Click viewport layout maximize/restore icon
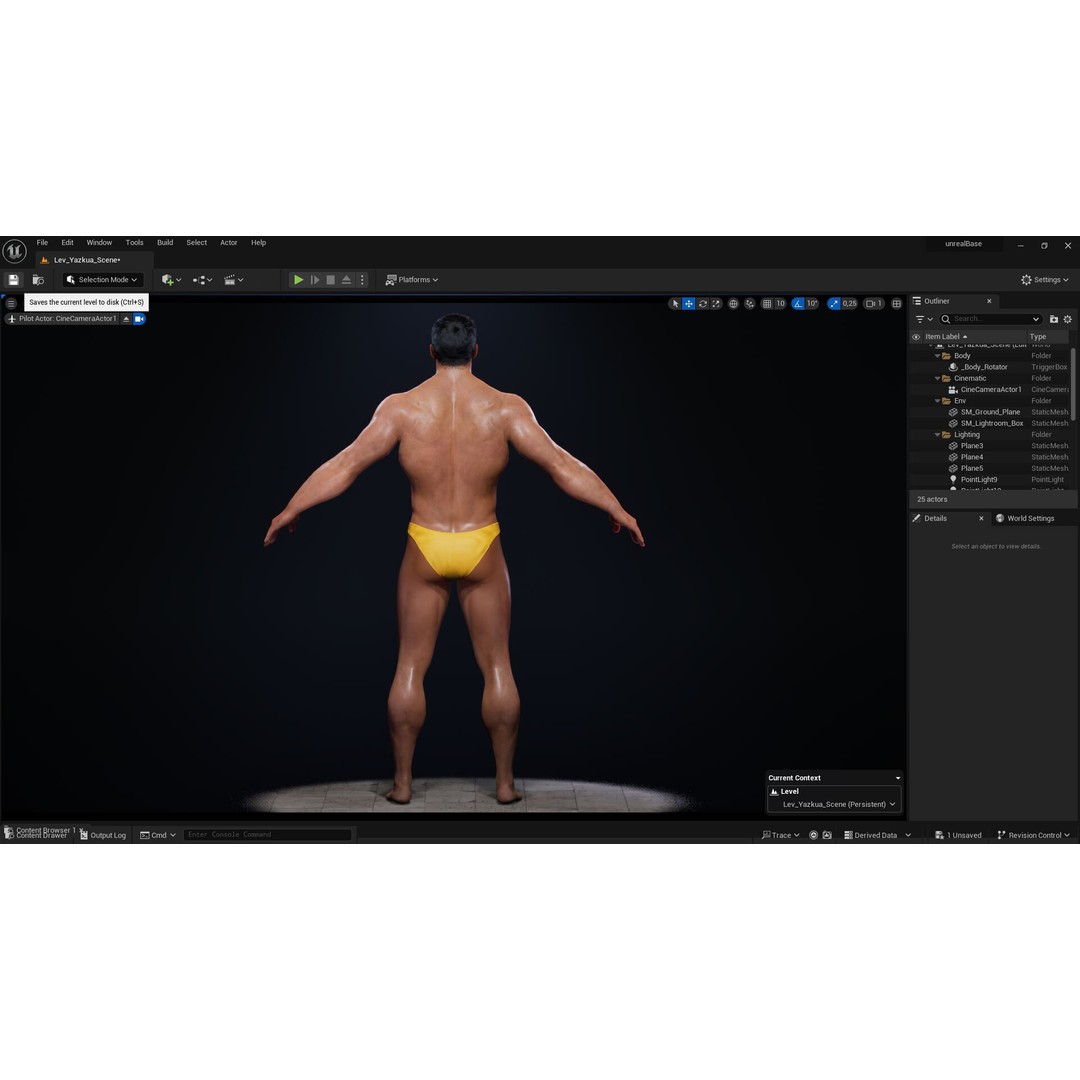Image resolution: width=1080 pixels, height=1080 pixels. pyautogui.click(x=897, y=304)
